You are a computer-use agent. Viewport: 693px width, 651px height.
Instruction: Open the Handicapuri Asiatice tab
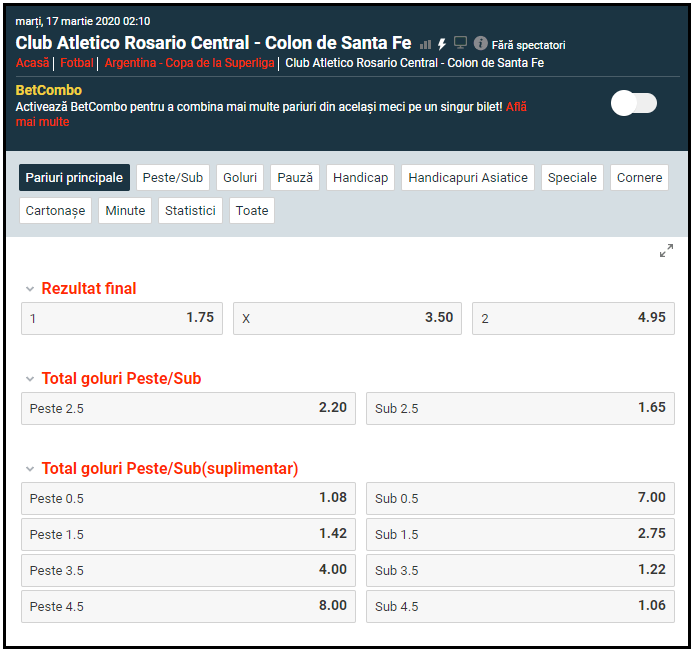point(468,178)
